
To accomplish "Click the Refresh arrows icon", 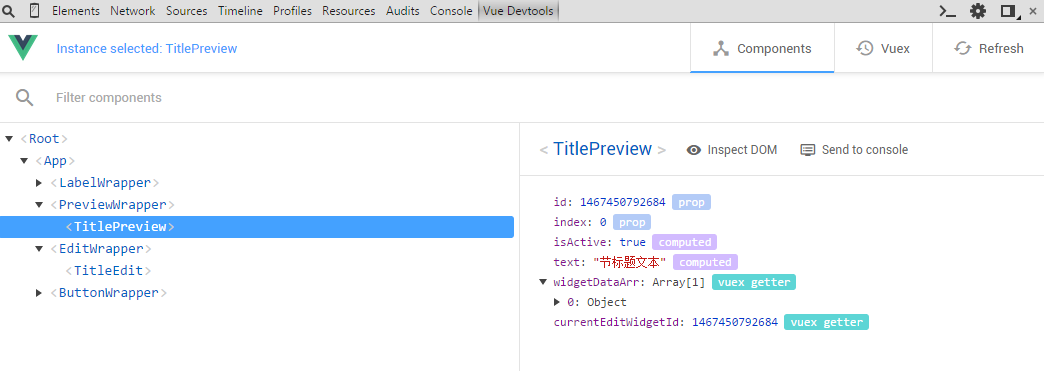I will point(963,49).
